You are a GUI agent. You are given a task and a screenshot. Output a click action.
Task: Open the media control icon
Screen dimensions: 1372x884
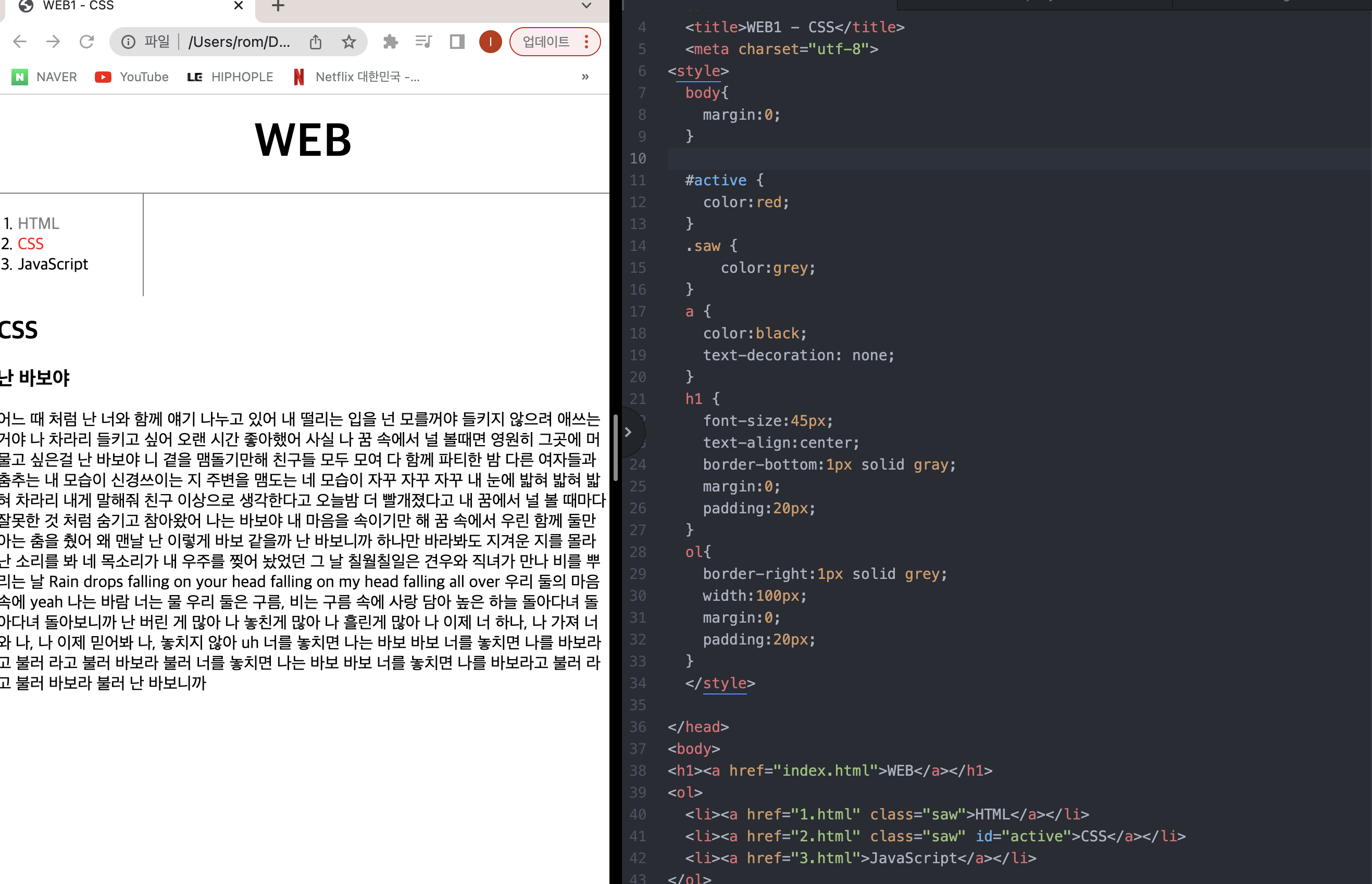[423, 41]
